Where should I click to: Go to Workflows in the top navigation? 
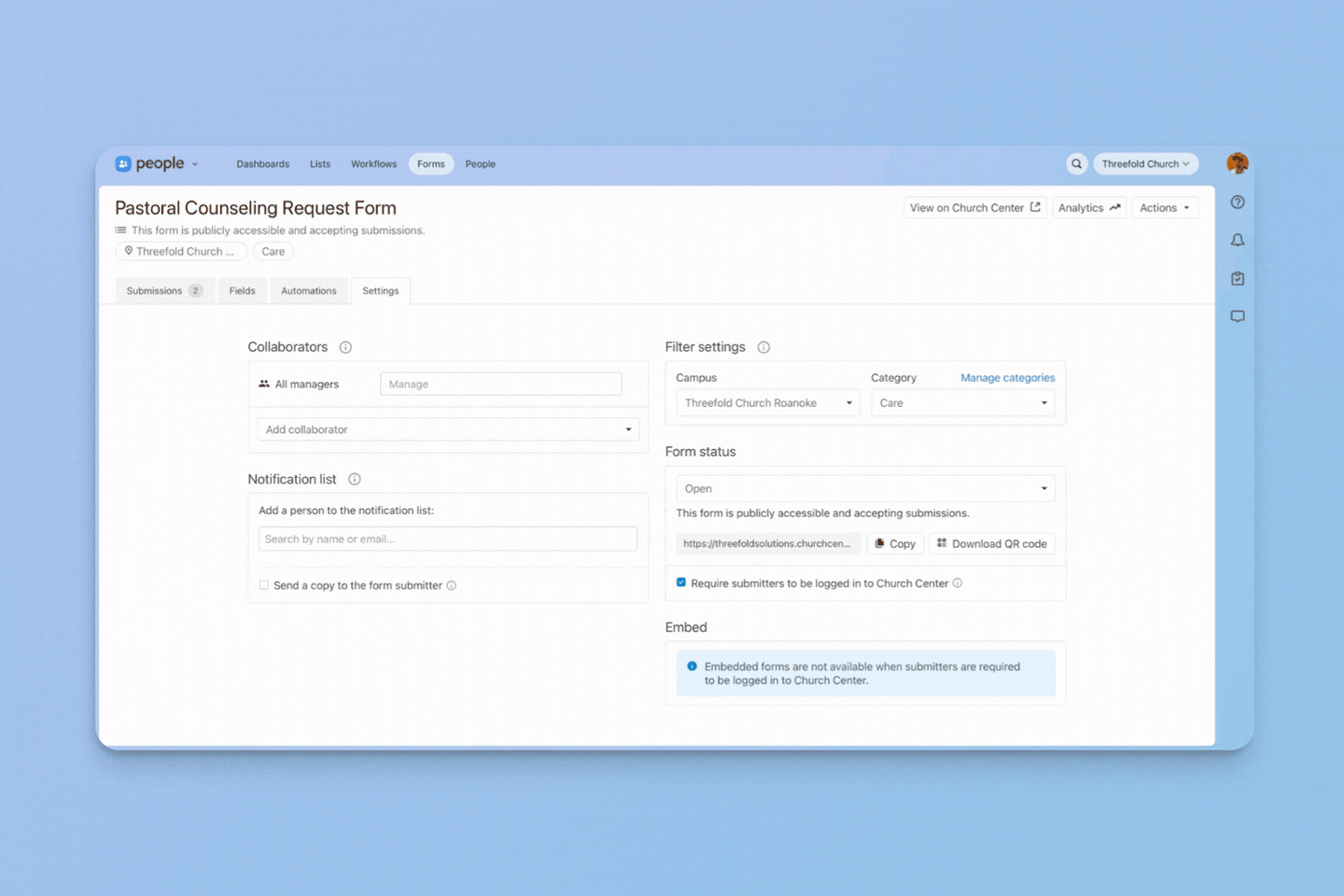pos(373,164)
